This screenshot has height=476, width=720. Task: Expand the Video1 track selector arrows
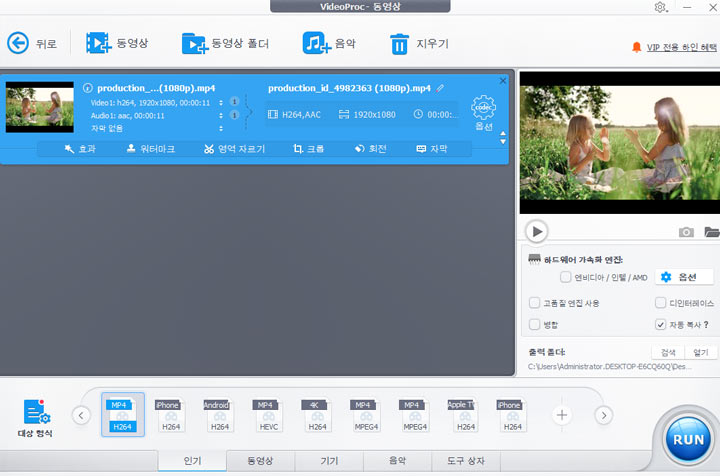tap(221, 103)
